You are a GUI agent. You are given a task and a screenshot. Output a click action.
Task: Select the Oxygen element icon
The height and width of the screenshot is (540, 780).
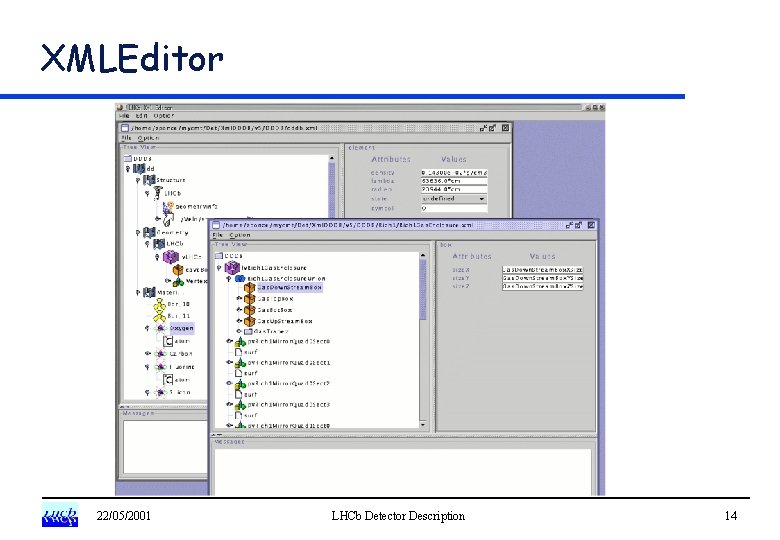pos(160,328)
